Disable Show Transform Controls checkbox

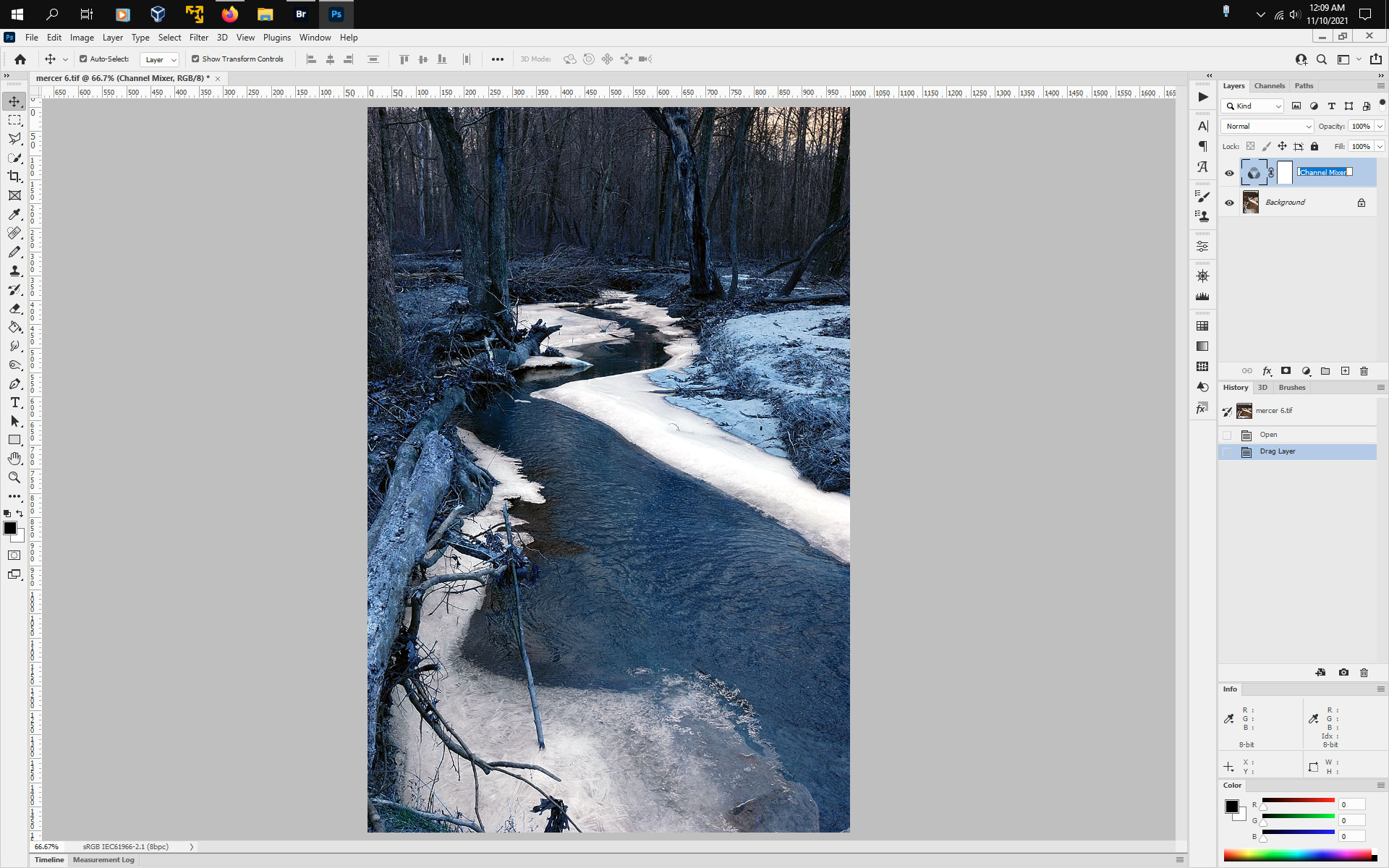pyautogui.click(x=195, y=59)
